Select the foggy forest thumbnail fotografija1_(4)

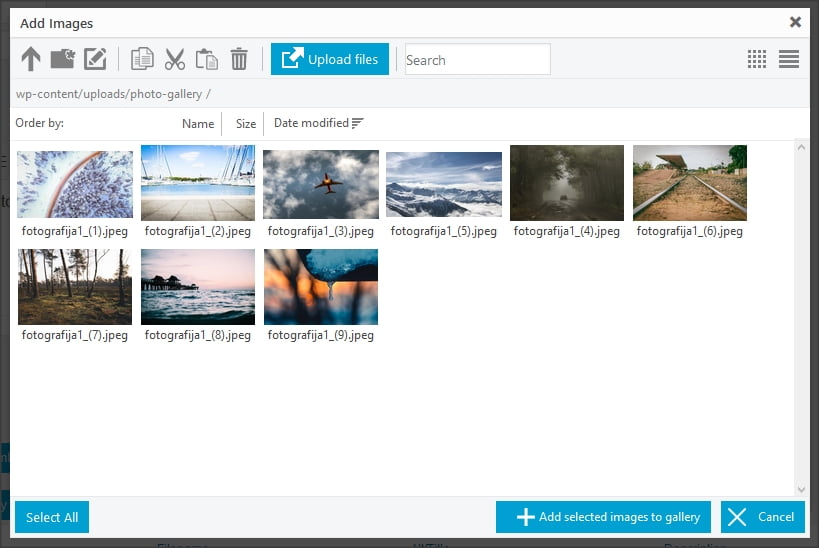pos(567,183)
